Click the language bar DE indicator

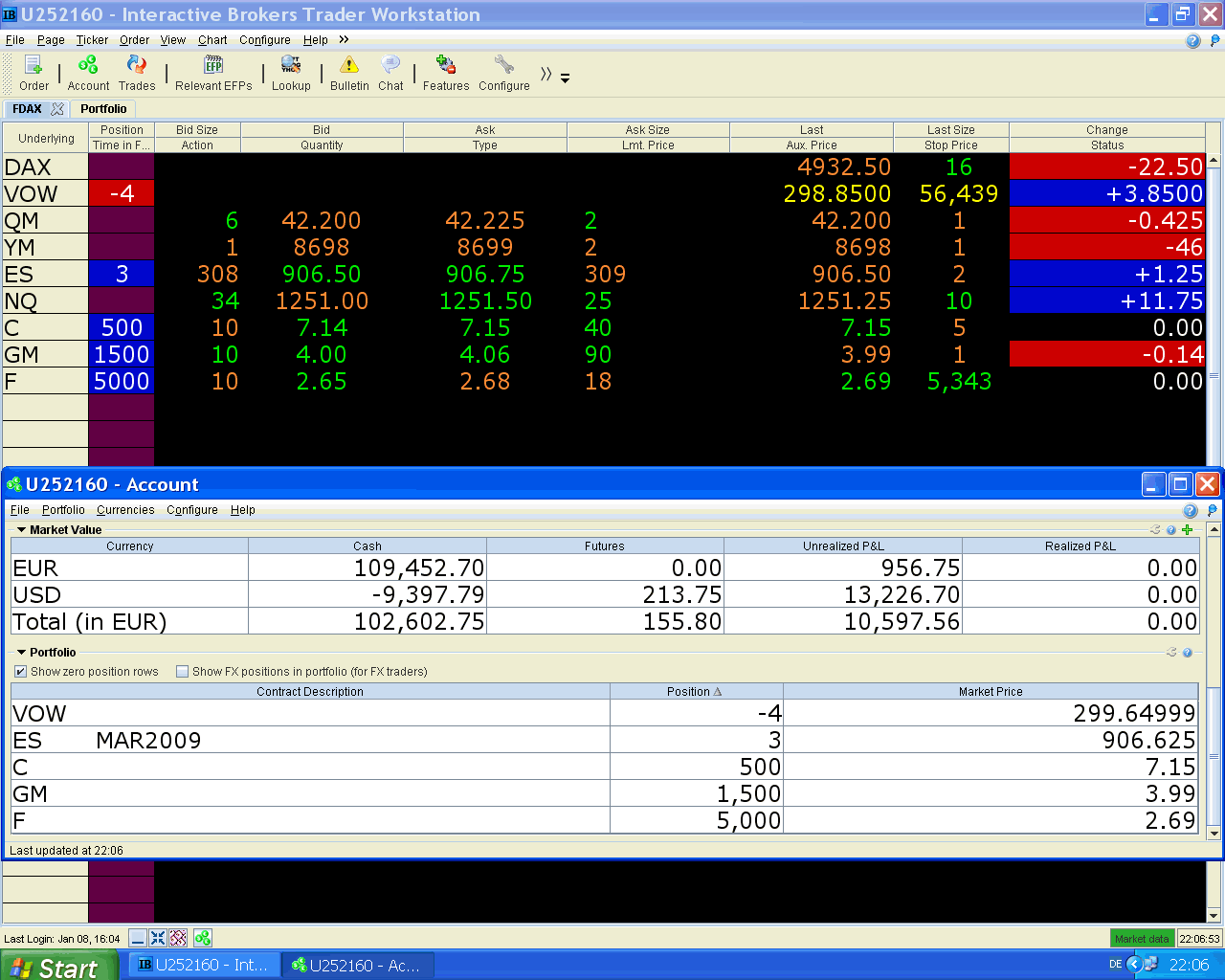1116,965
